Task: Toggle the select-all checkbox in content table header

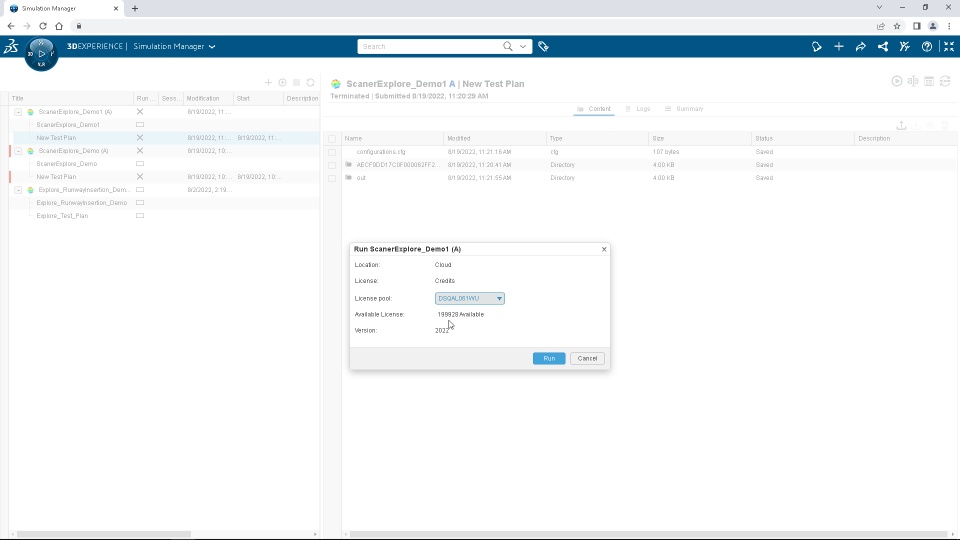Action: pyautogui.click(x=332, y=139)
